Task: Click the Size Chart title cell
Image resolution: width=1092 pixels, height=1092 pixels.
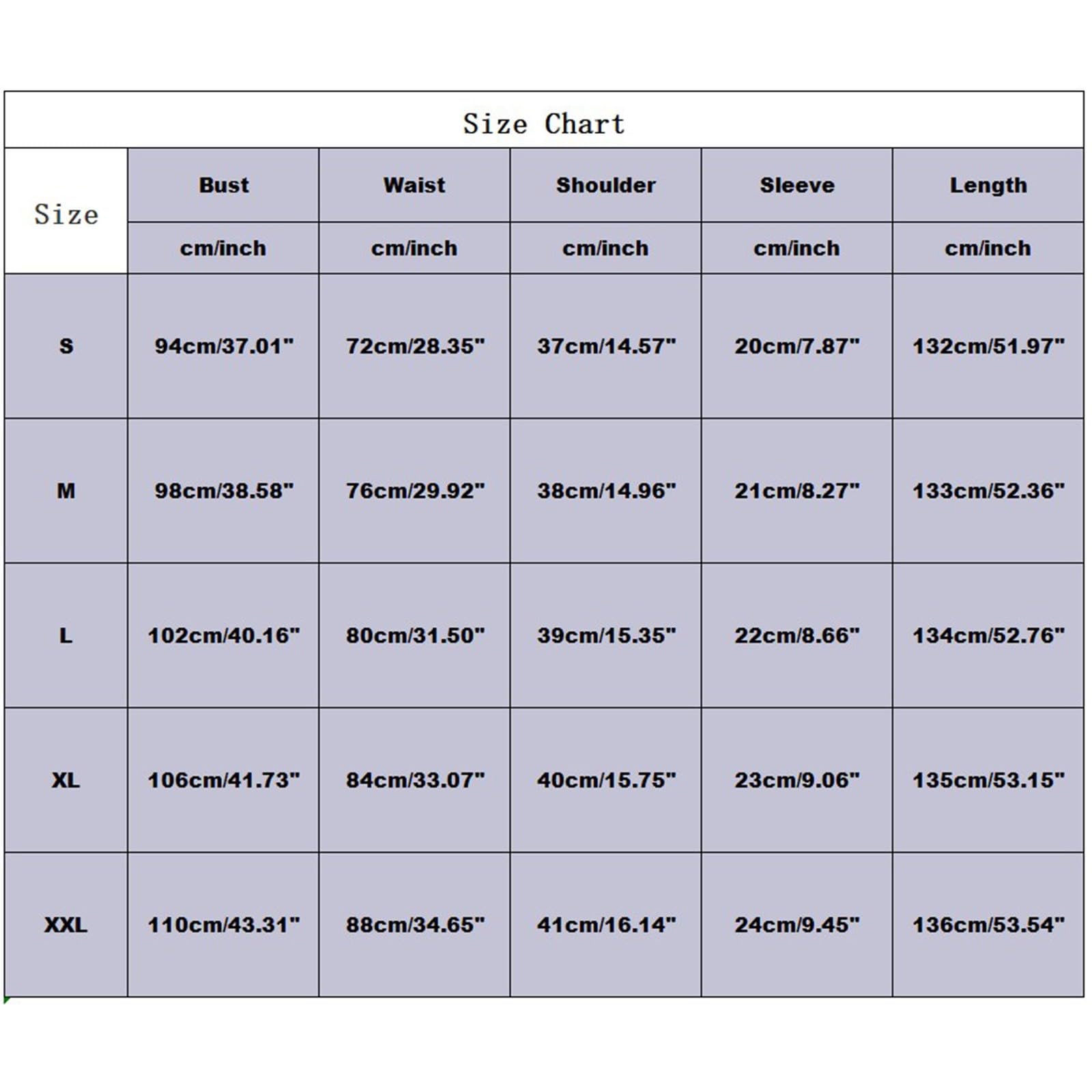Action: click(x=544, y=120)
